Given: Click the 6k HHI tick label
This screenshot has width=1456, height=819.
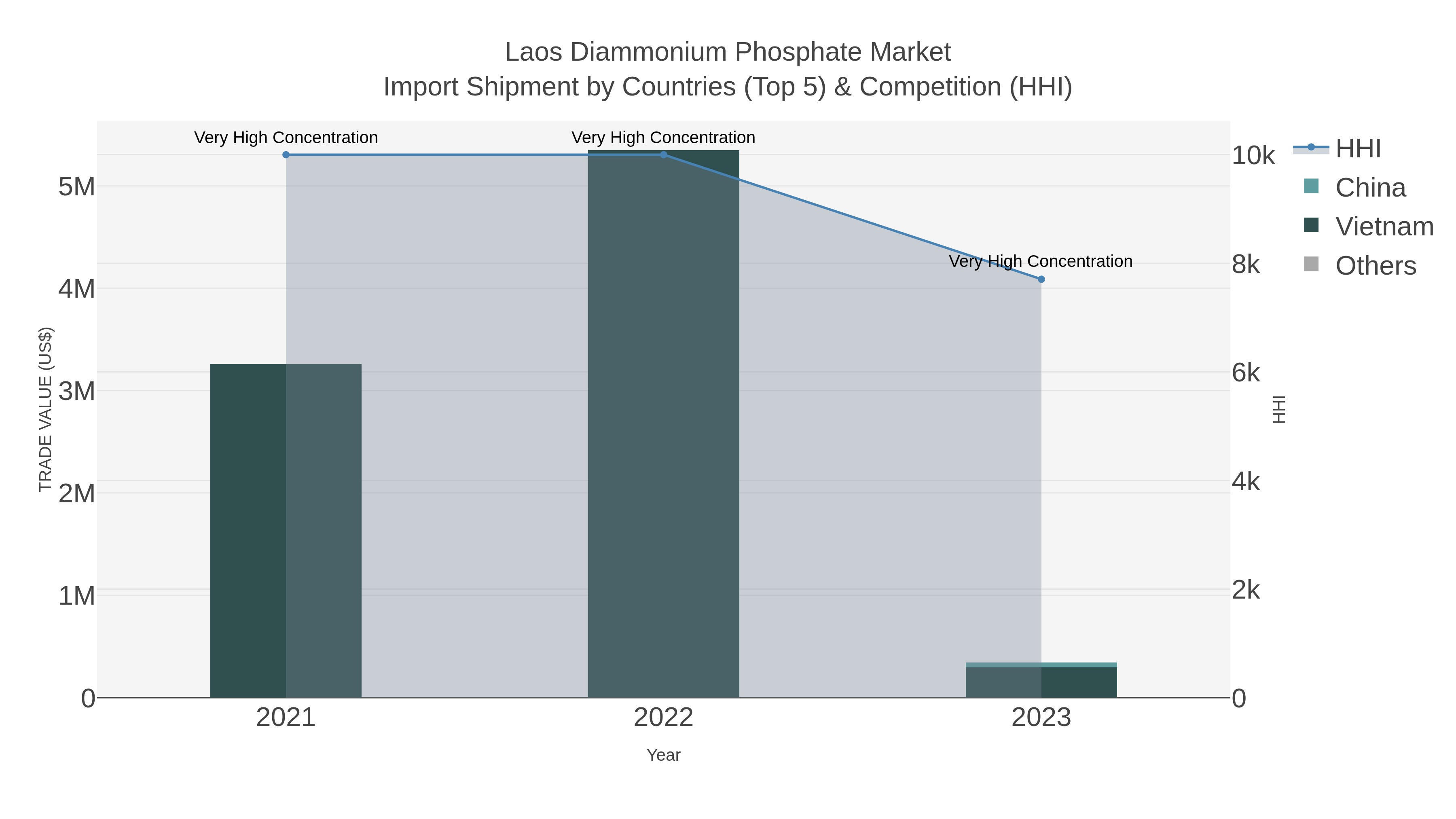Looking at the screenshot, I should coord(1246,372).
